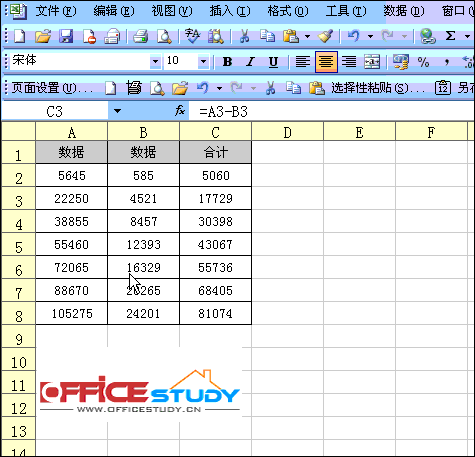Click the Save floppy disk icon
Viewport: 475px width, 457px height.
tap(66, 36)
